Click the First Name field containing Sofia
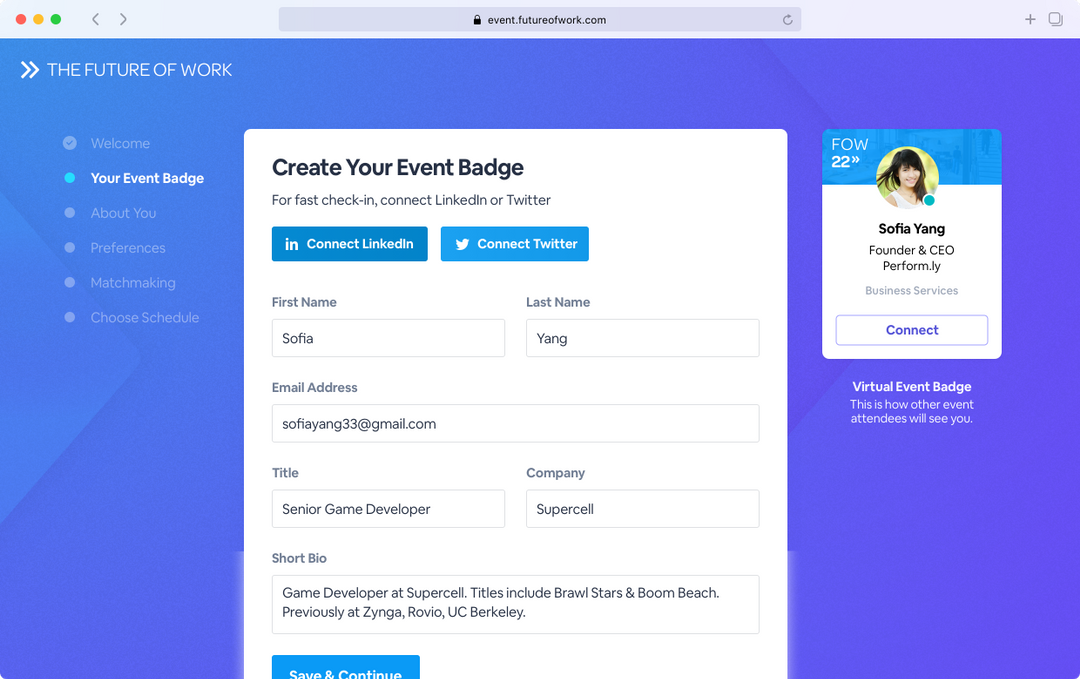 pyautogui.click(x=388, y=338)
